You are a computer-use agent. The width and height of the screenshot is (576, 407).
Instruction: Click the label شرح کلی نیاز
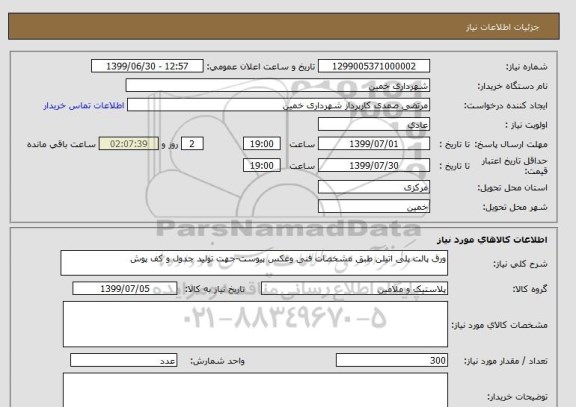point(520,264)
